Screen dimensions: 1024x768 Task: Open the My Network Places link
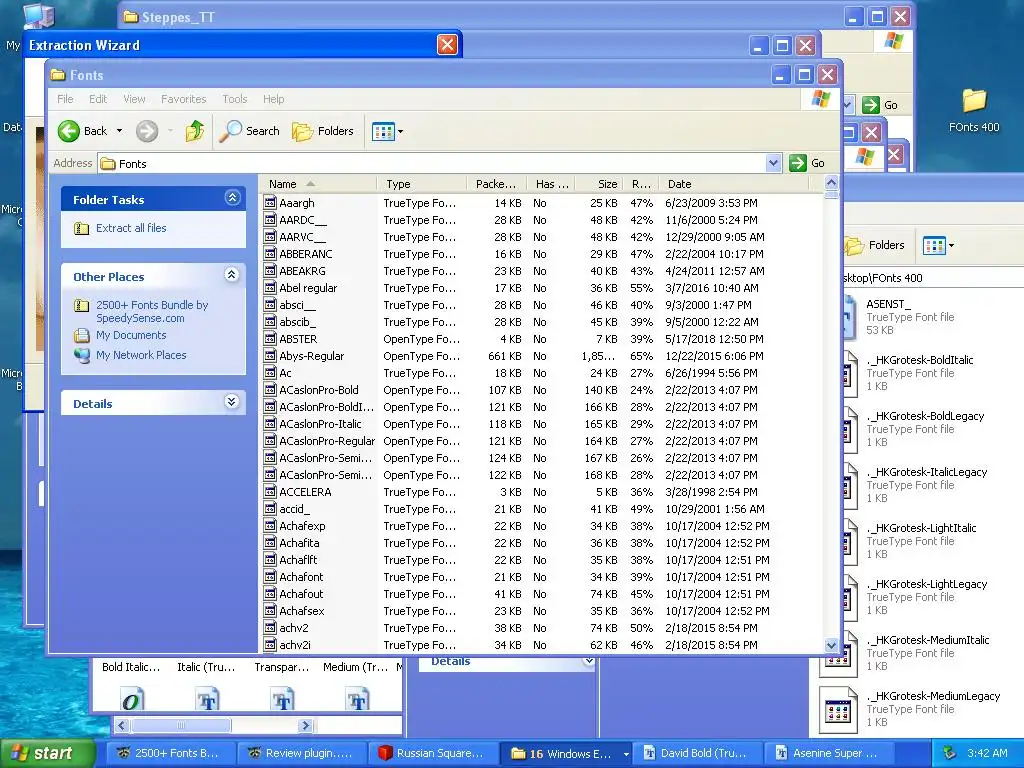click(x=141, y=355)
